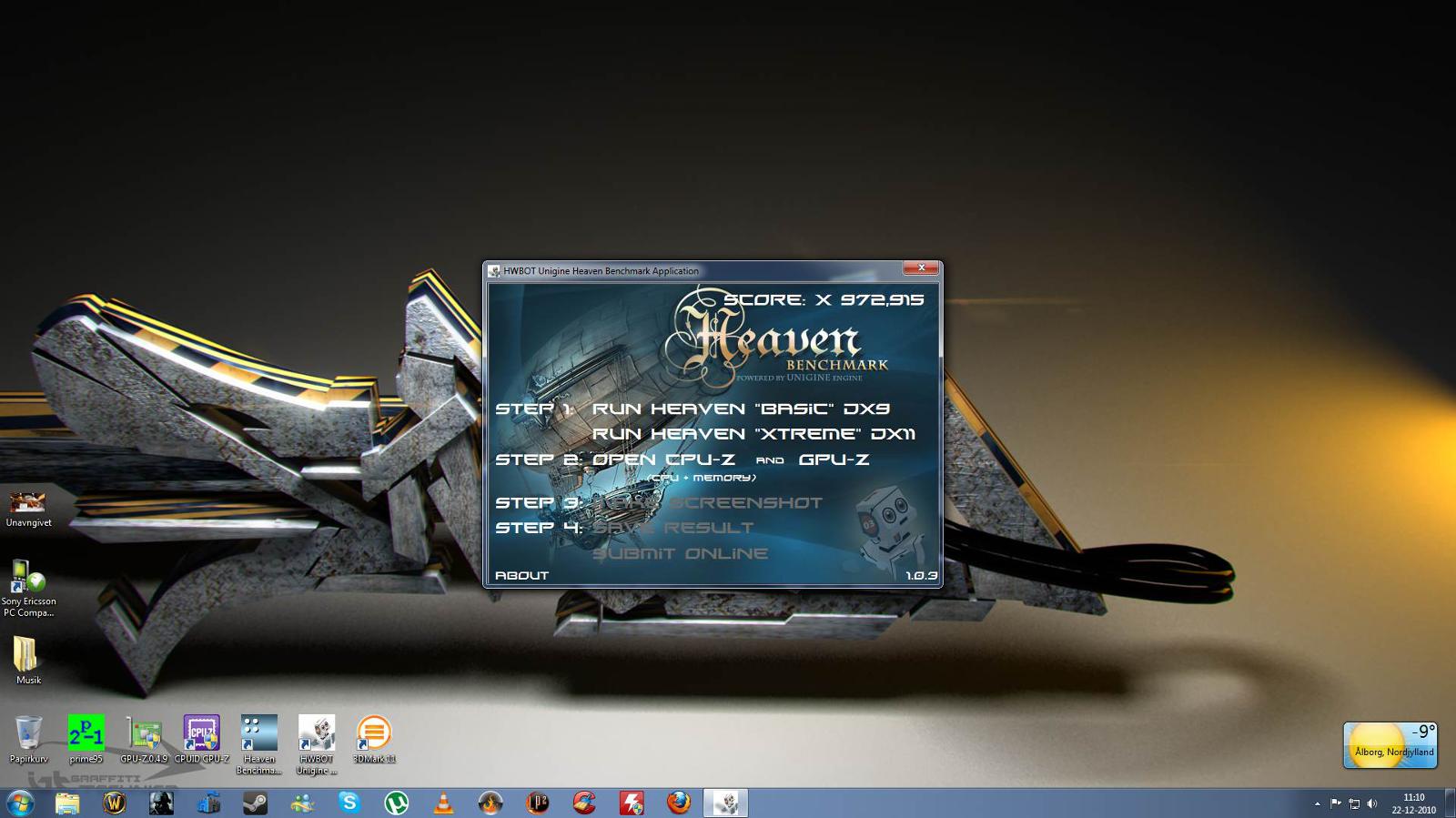The image size is (1456, 818).
Task: Click the score X 972,915 text
Action: (824, 299)
